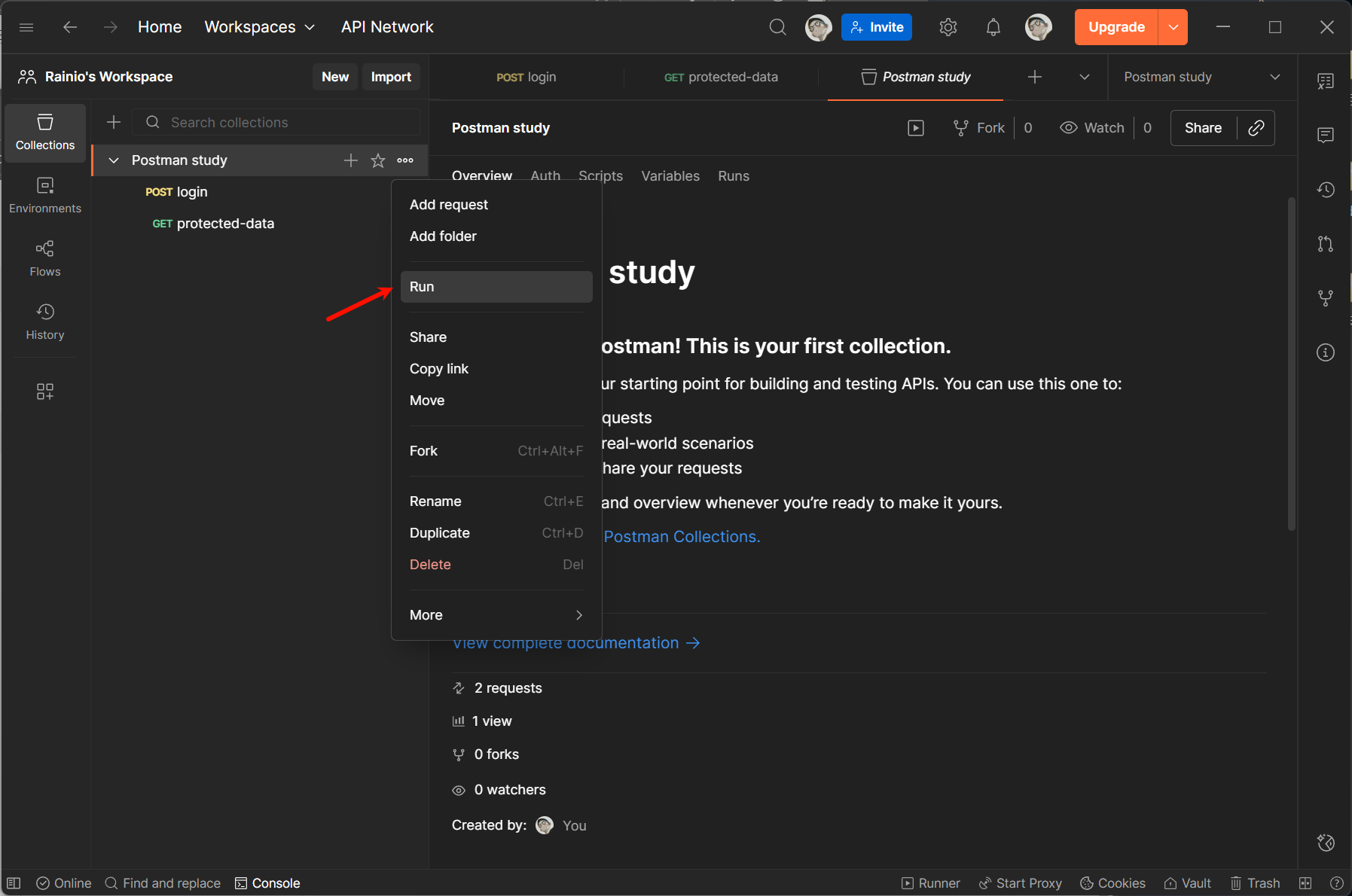The image size is (1352, 896).
Task: Open Console in the status bar
Action: point(267,883)
